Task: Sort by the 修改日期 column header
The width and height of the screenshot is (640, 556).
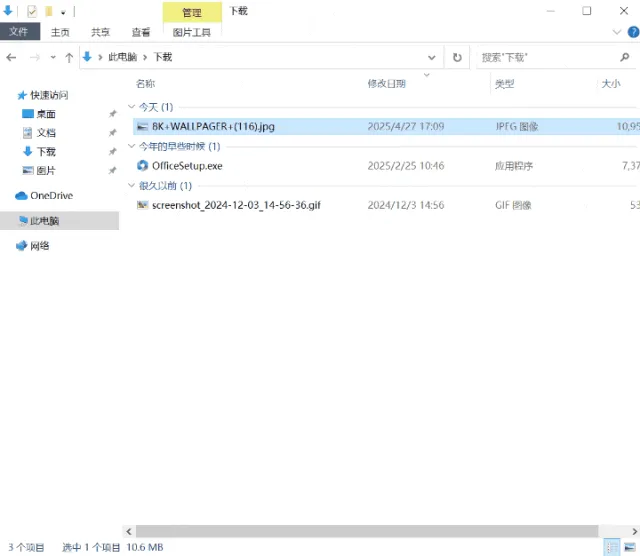Action: [386, 84]
